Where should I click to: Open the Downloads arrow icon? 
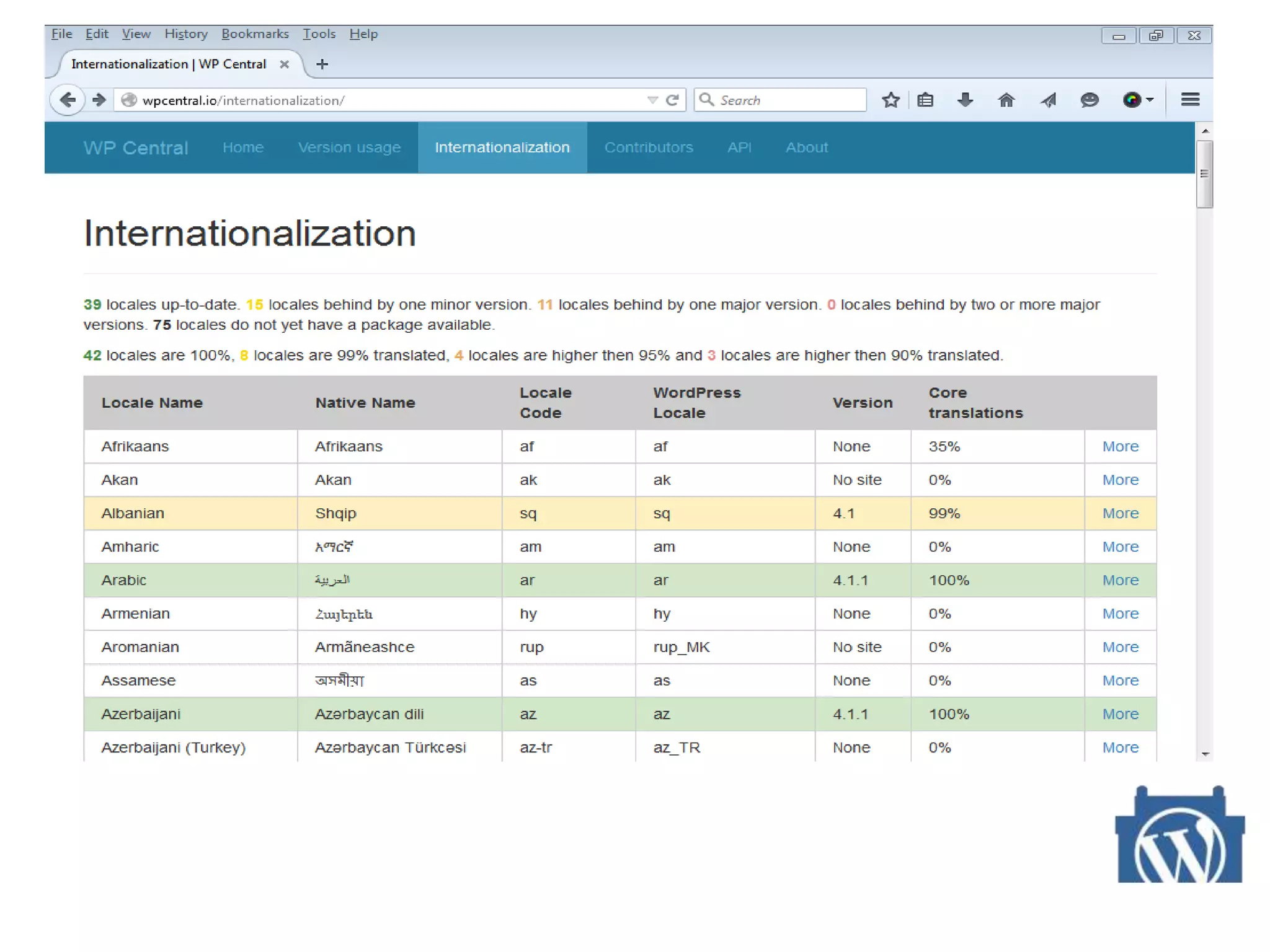(x=965, y=100)
